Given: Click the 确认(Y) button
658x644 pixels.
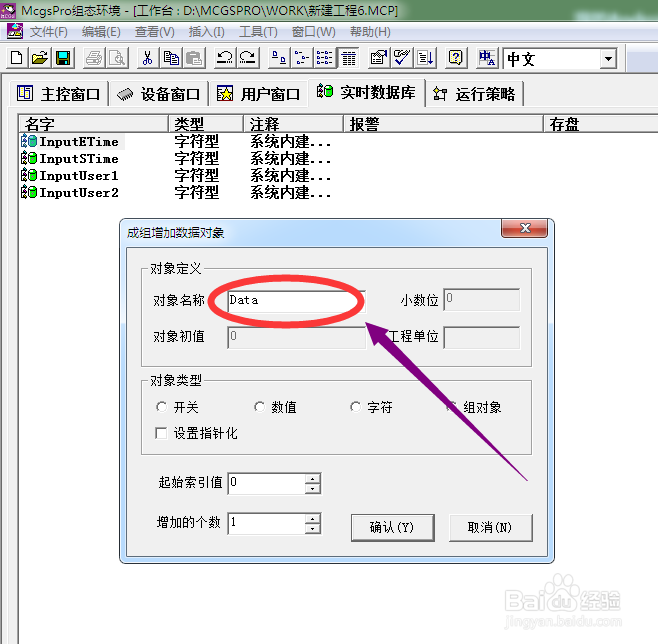Looking at the screenshot, I should click(392, 527).
